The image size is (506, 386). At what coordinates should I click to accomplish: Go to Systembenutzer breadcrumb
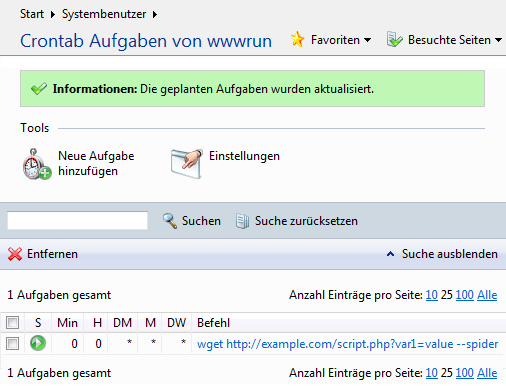click(x=104, y=14)
